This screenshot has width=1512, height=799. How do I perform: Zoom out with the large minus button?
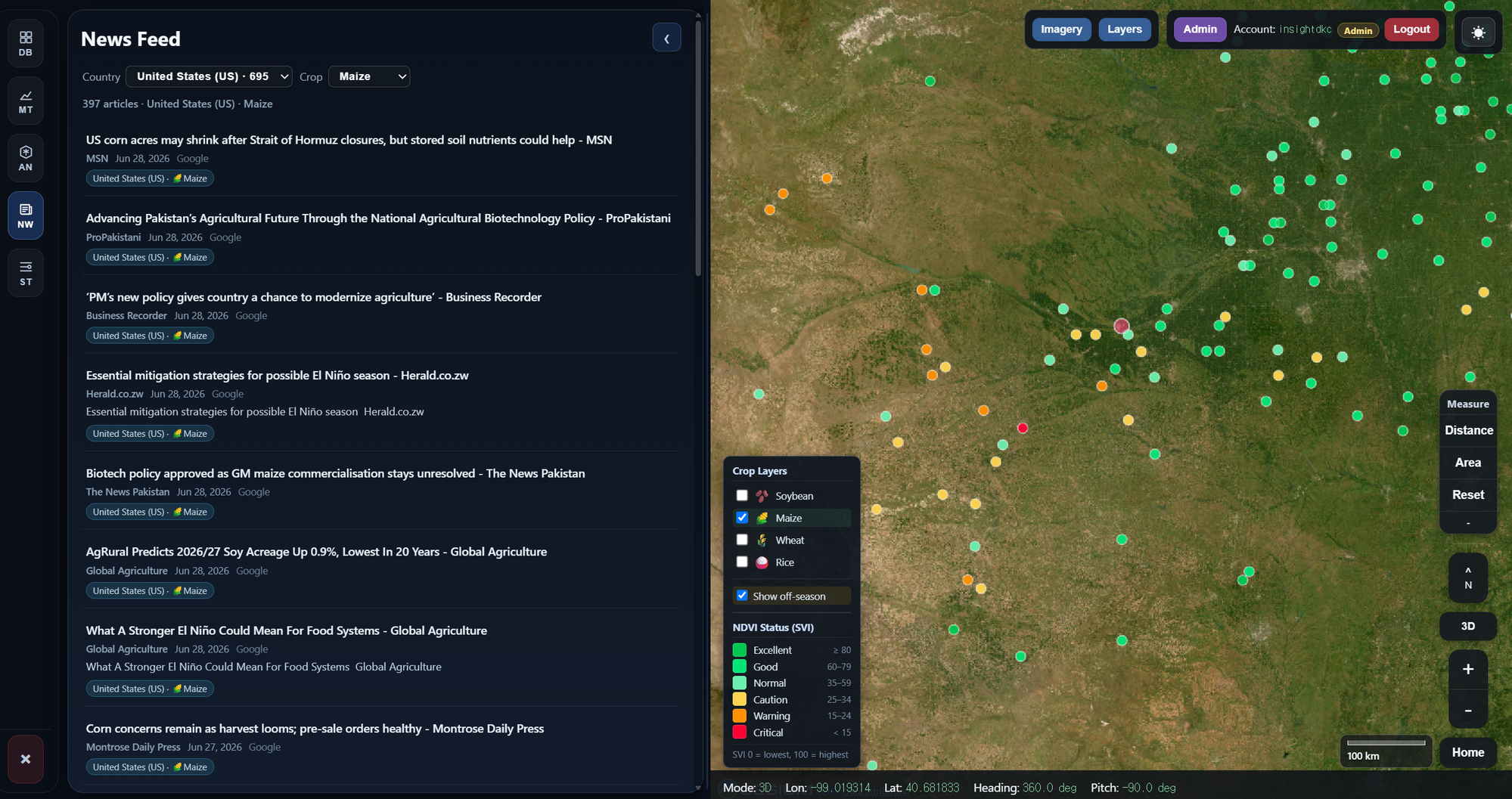[x=1468, y=711]
